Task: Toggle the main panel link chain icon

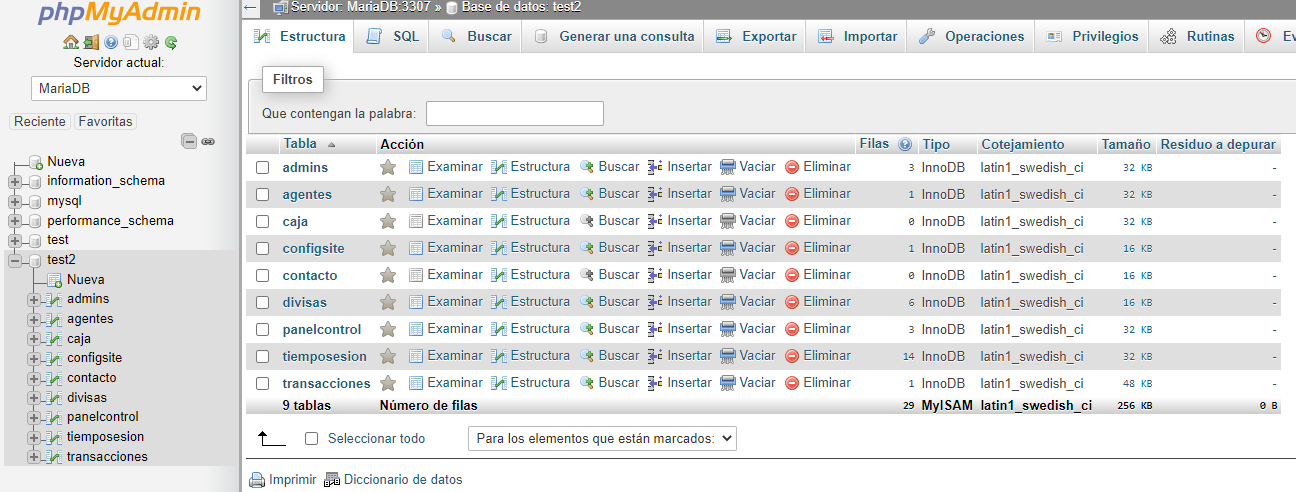Action: click(x=208, y=141)
